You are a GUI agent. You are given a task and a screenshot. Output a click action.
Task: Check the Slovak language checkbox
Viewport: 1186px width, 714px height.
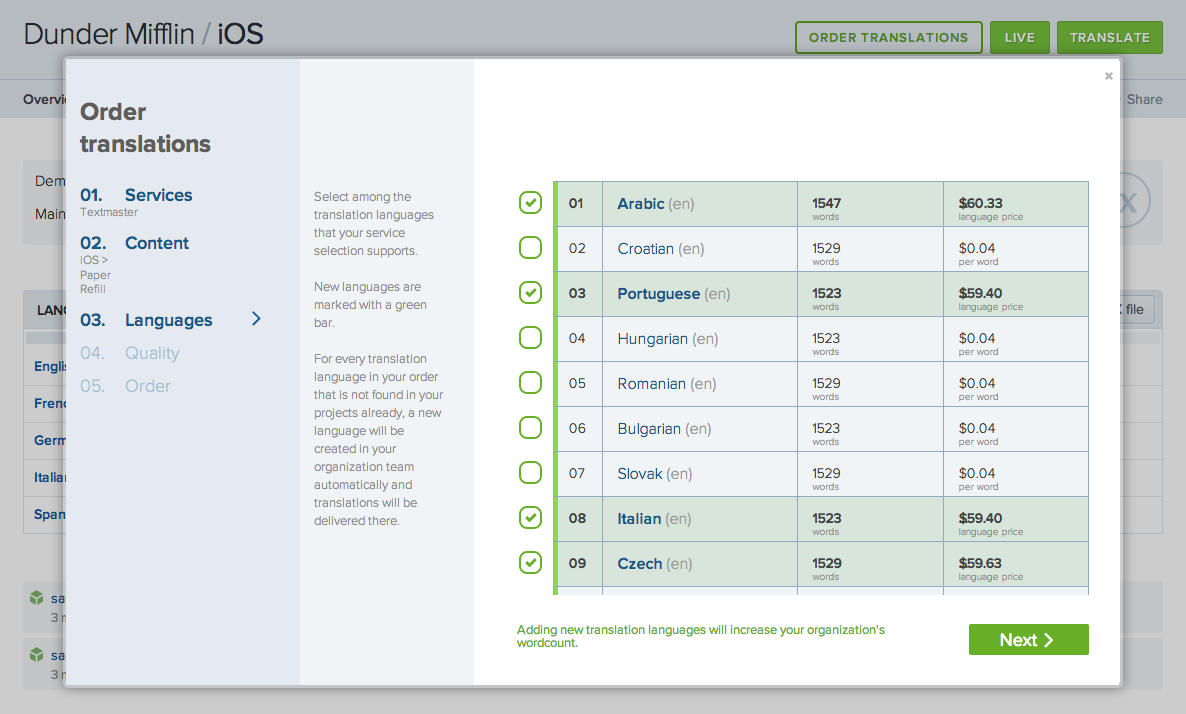(x=530, y=473)
